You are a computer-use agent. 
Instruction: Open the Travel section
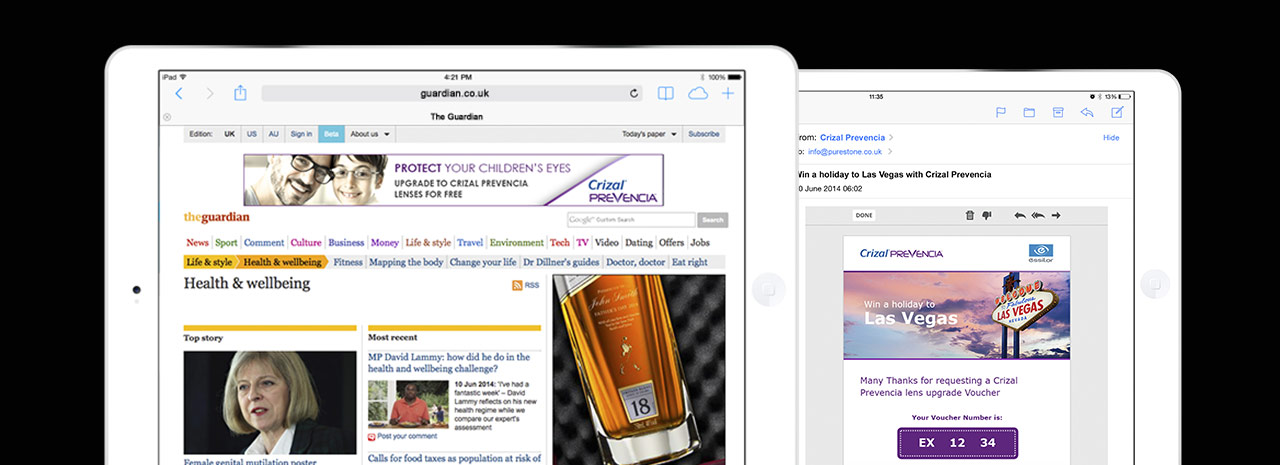470,243
